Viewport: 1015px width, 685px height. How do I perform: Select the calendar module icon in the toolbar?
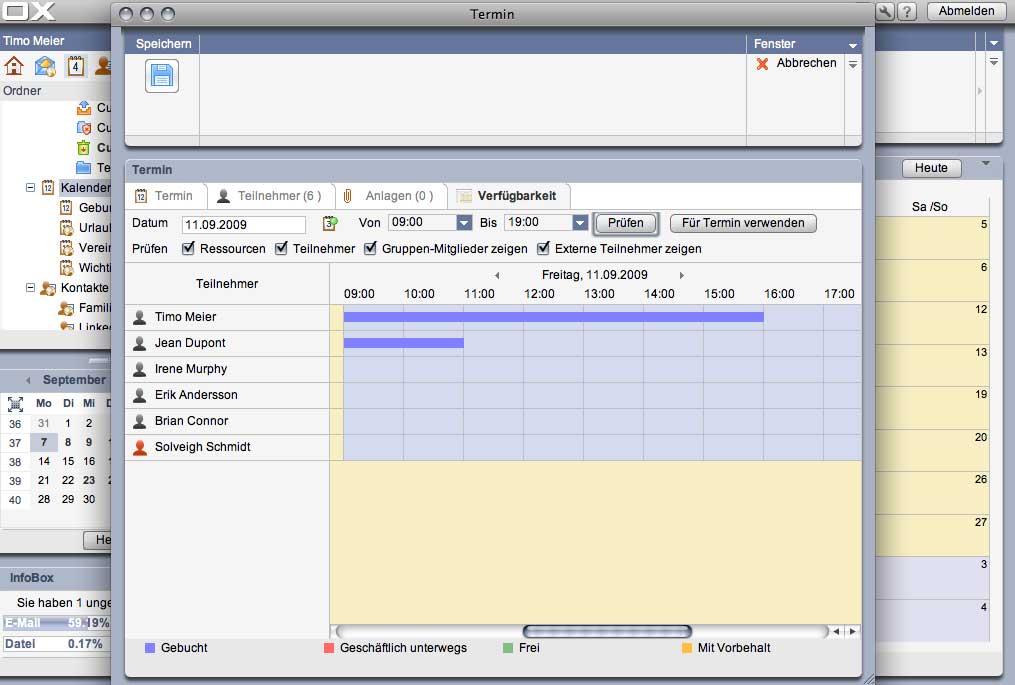pyautogui.click(x=76, y=66)
